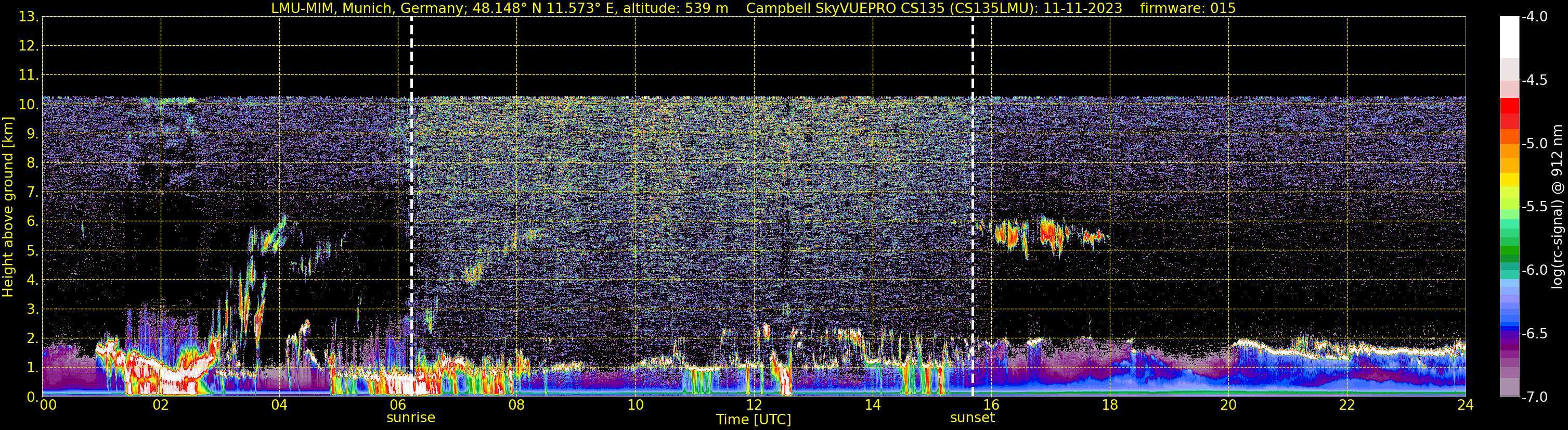Click the 'log(rc-signal) @ 912 nm' colorbar label
The height and width of the screenshot is (430, 1568).
(x=1558, y=207)
